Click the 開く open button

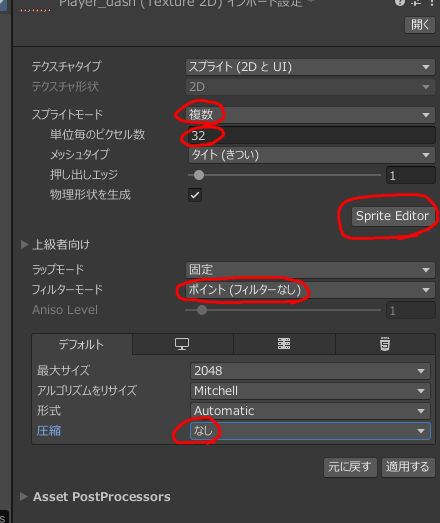pyautogui.click(x=420, y=25)
